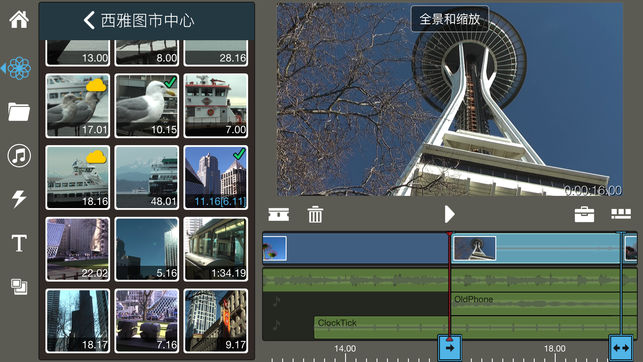This screenshot has height=362, width=643.
Task: Select partially visible clip 8.00
Action: pos(147,53)
